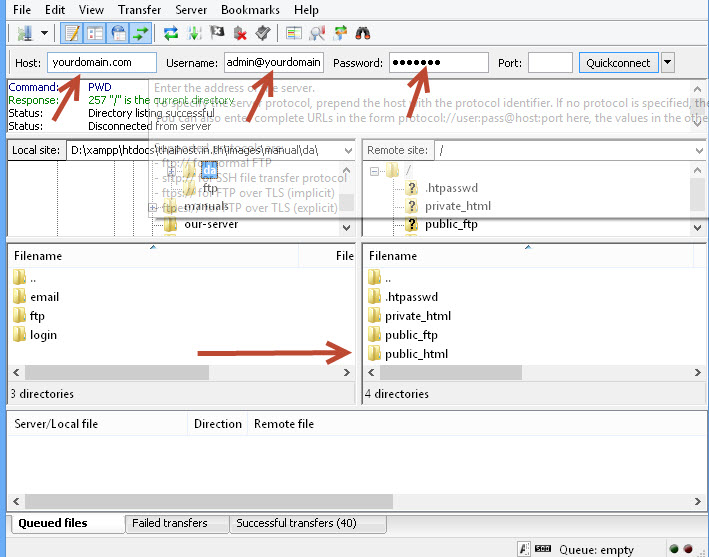Click the red activity indicator in status bar
Image resolution: width=709 pixels, height=557 pixels.
pos(688,549)
